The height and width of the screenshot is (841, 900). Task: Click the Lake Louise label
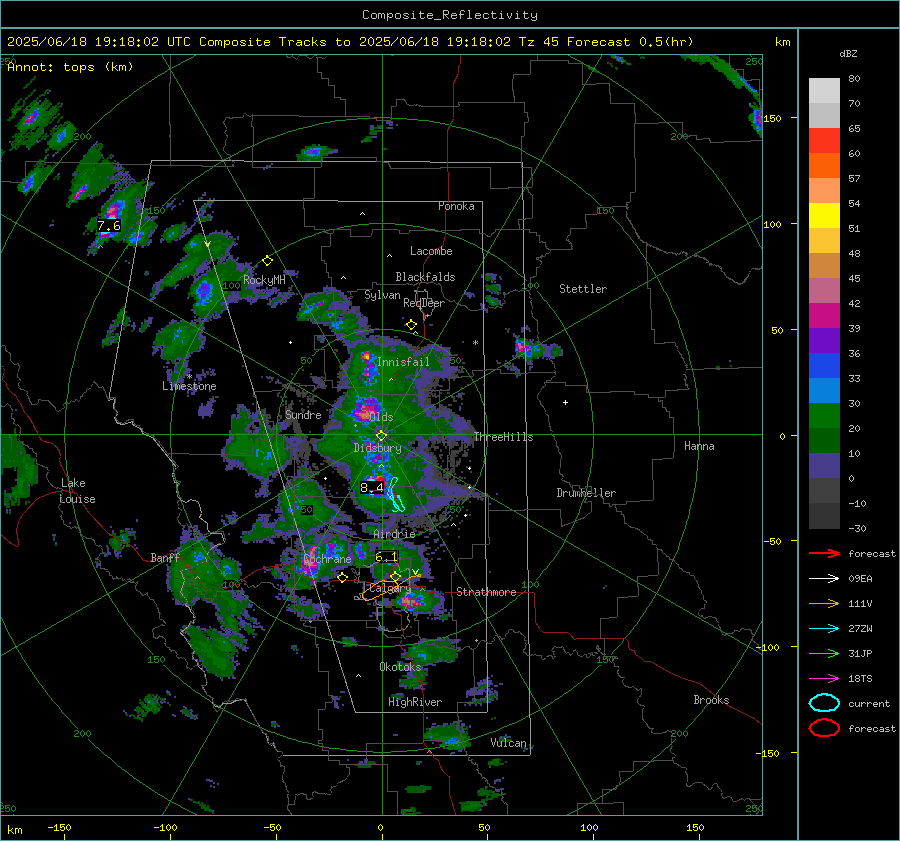click(77, 491)
